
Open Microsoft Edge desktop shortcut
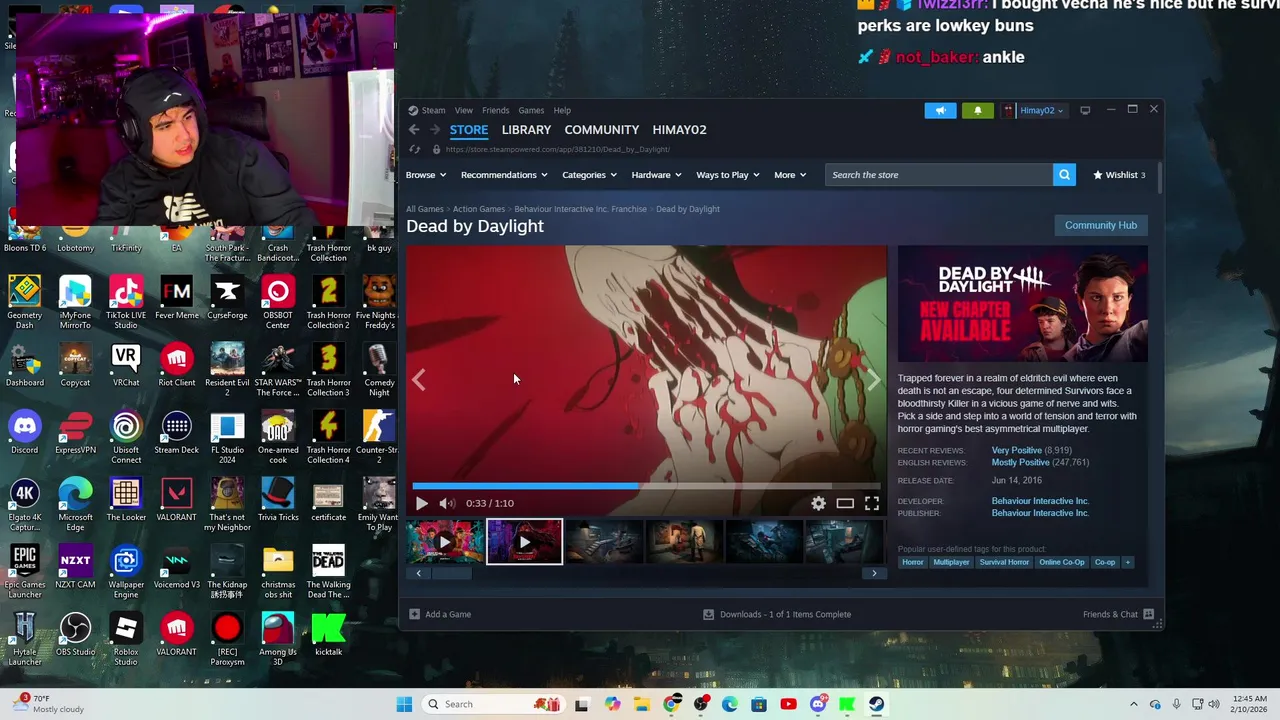click(x=75, y=503)
